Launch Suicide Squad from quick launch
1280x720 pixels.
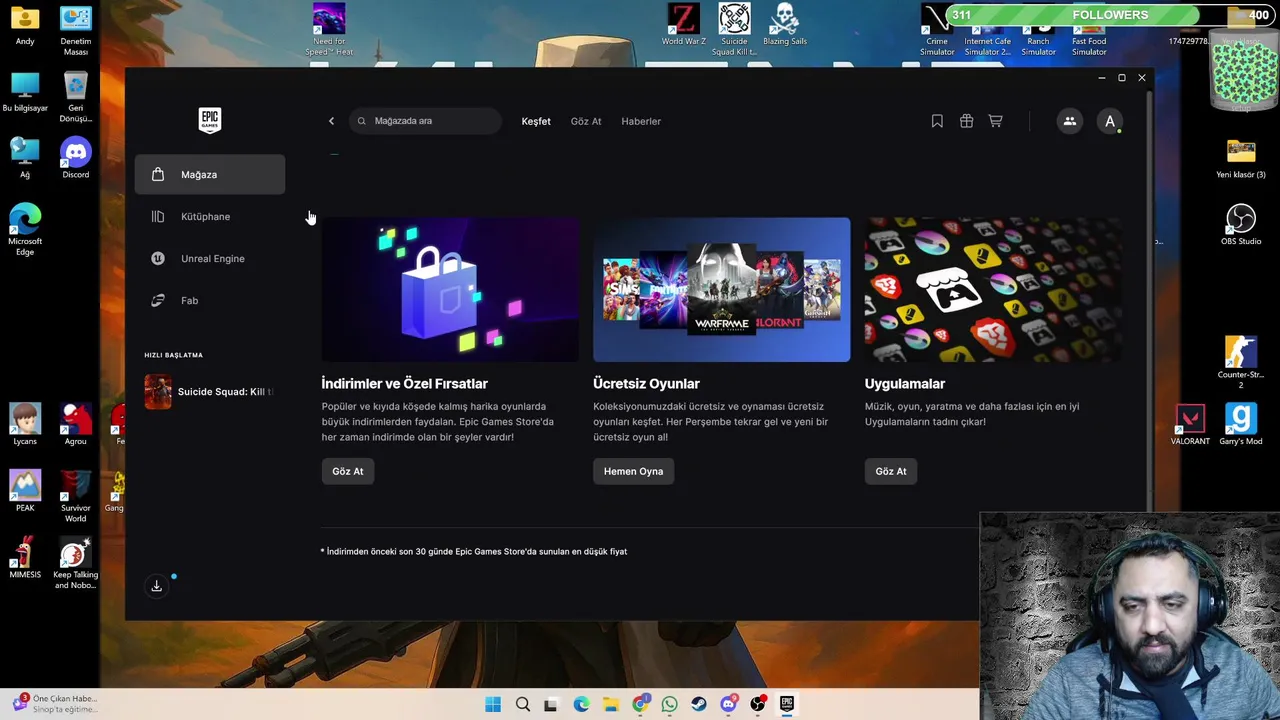(210, 392)
